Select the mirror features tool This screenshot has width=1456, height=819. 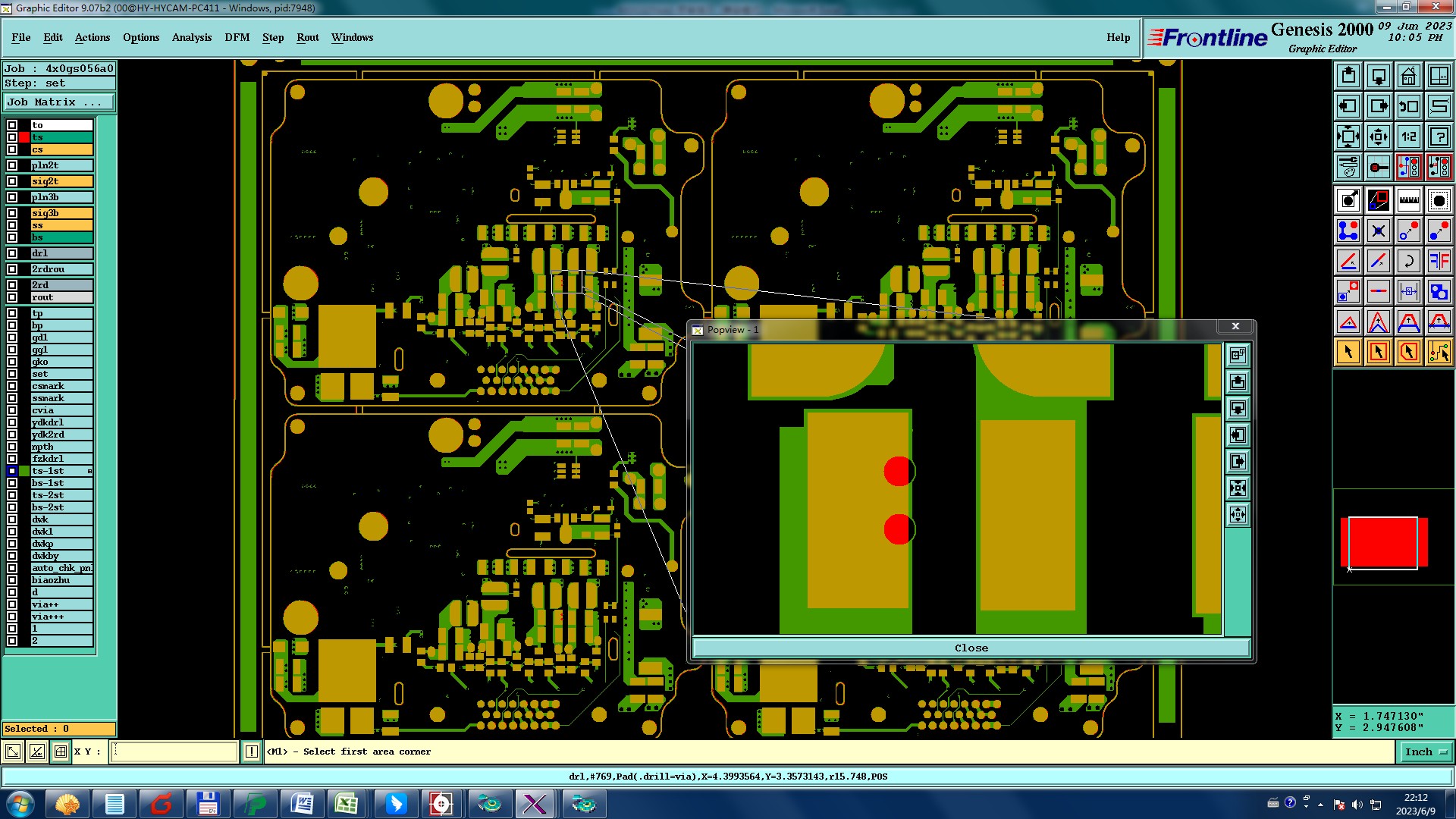tap(1439, 262)
